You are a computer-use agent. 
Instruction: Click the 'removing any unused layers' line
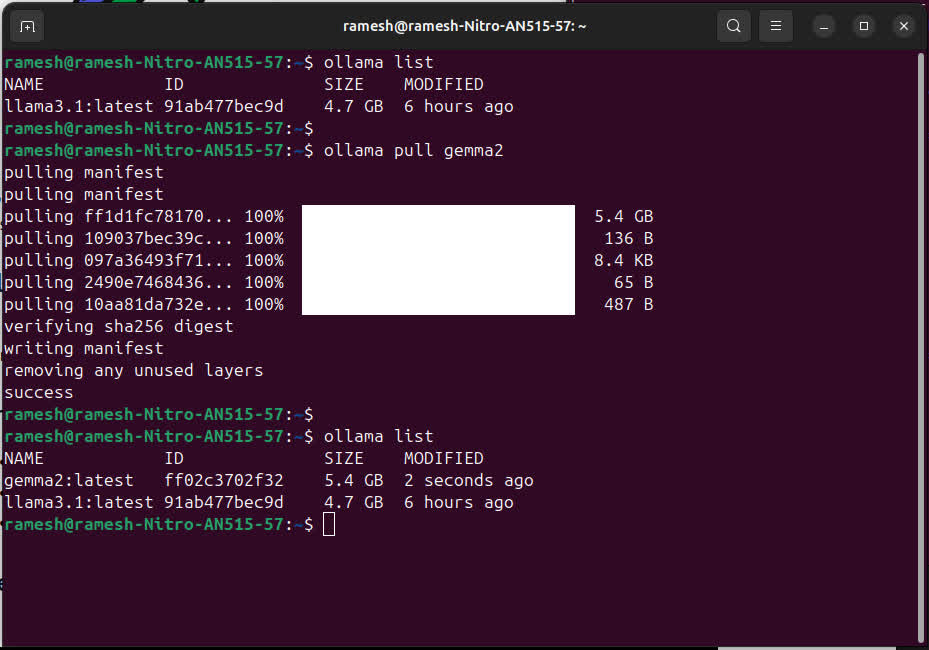point(133,370)
